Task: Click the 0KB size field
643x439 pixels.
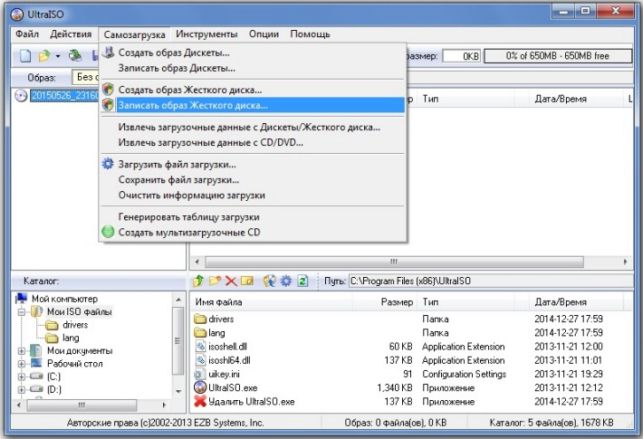Action: click(461, 56)
